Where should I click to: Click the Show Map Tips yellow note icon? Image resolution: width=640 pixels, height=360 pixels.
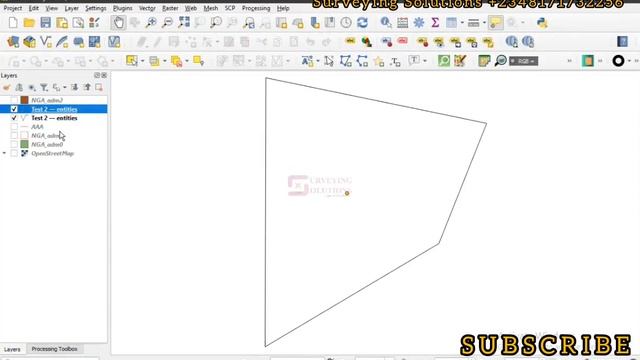pyautogui.click(x=496, y=22)
